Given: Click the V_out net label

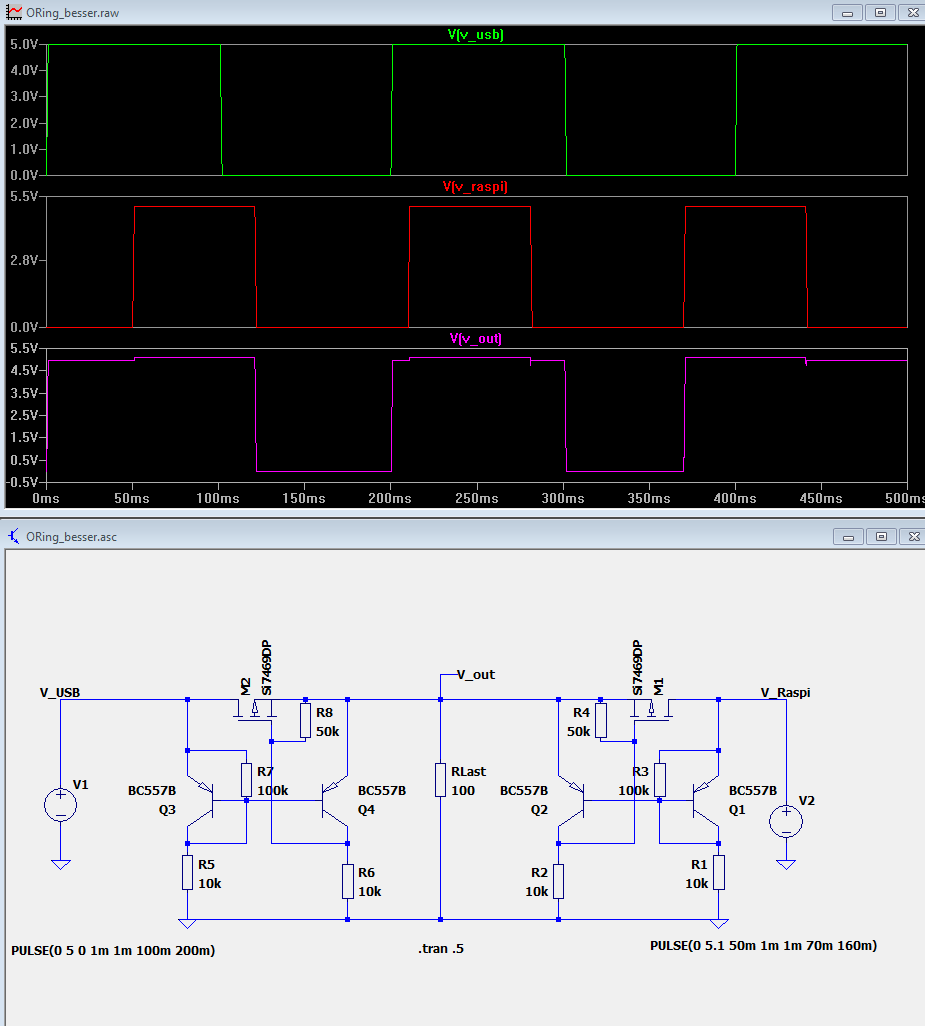Looking at the screenshot, I should point(476,675).
